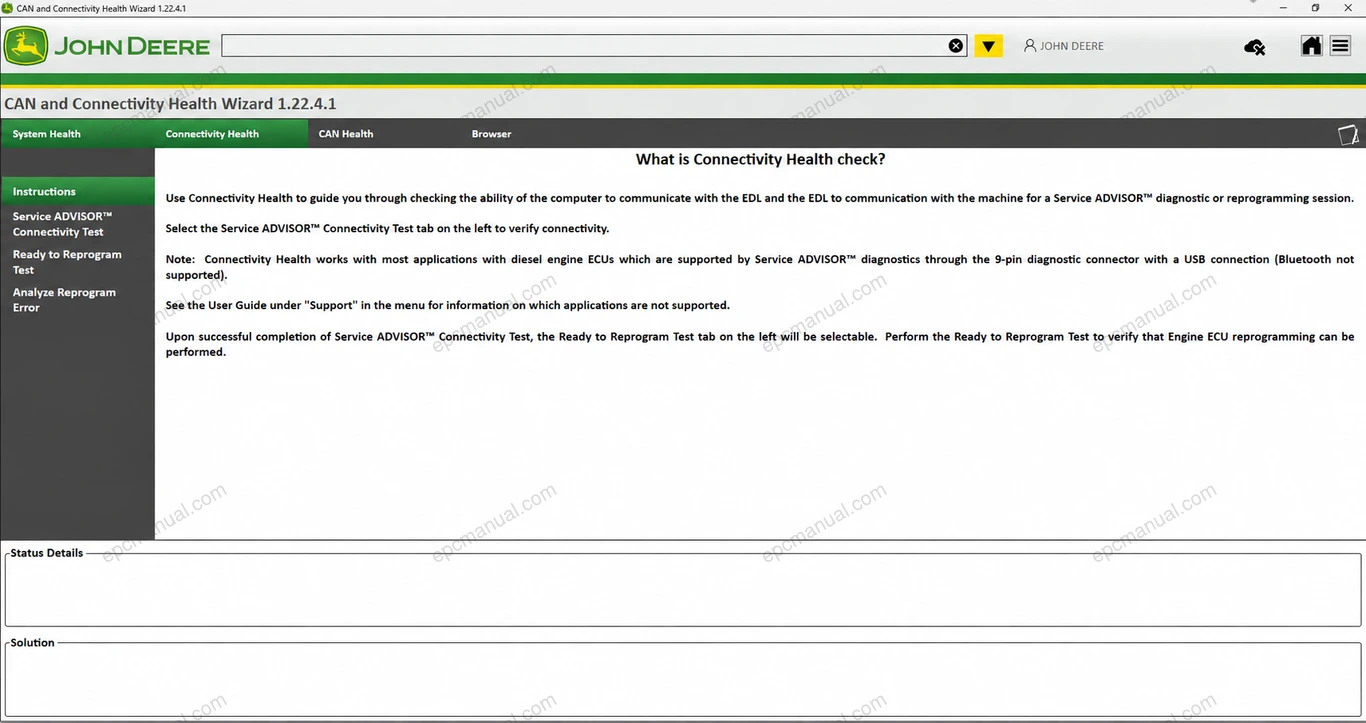Open Analyze Reprogram Error item
This screenshot has width=1366, height=723.
click(64, 300)
